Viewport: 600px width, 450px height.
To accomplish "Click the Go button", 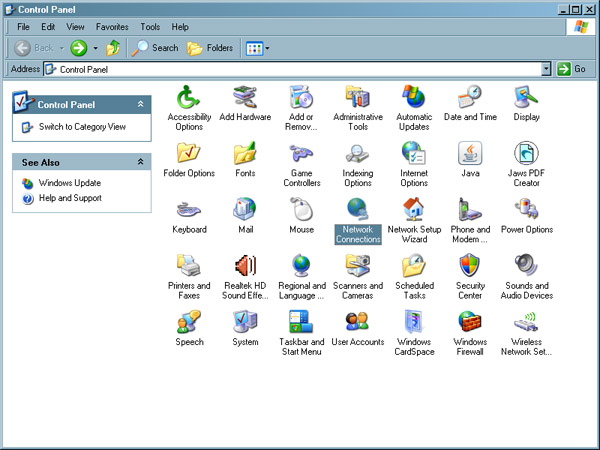I will [x=571, y=69].
